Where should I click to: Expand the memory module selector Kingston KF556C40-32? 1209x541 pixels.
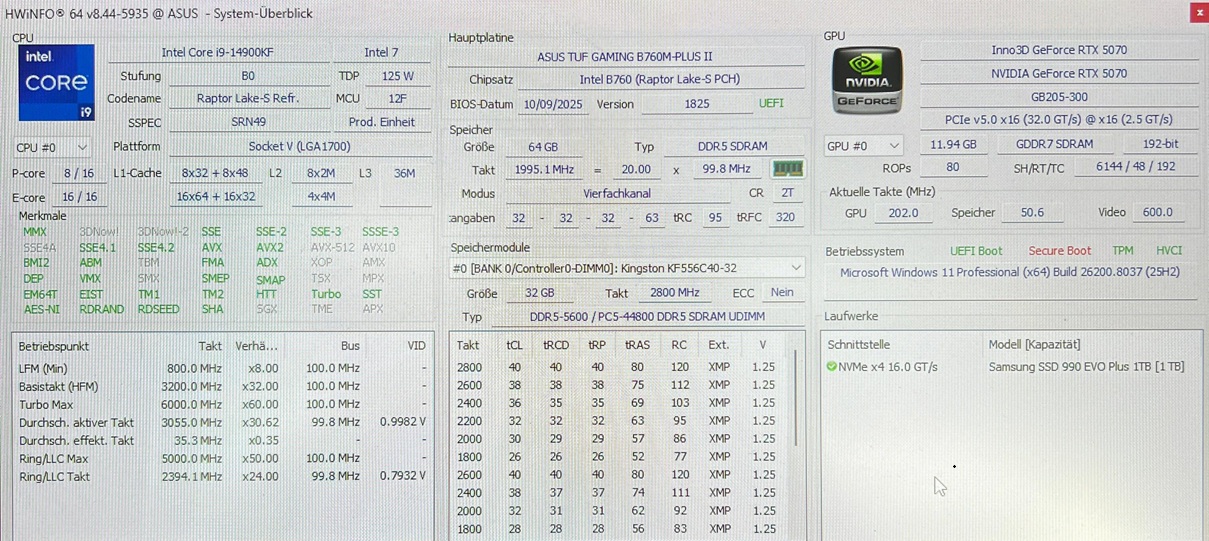627,268
